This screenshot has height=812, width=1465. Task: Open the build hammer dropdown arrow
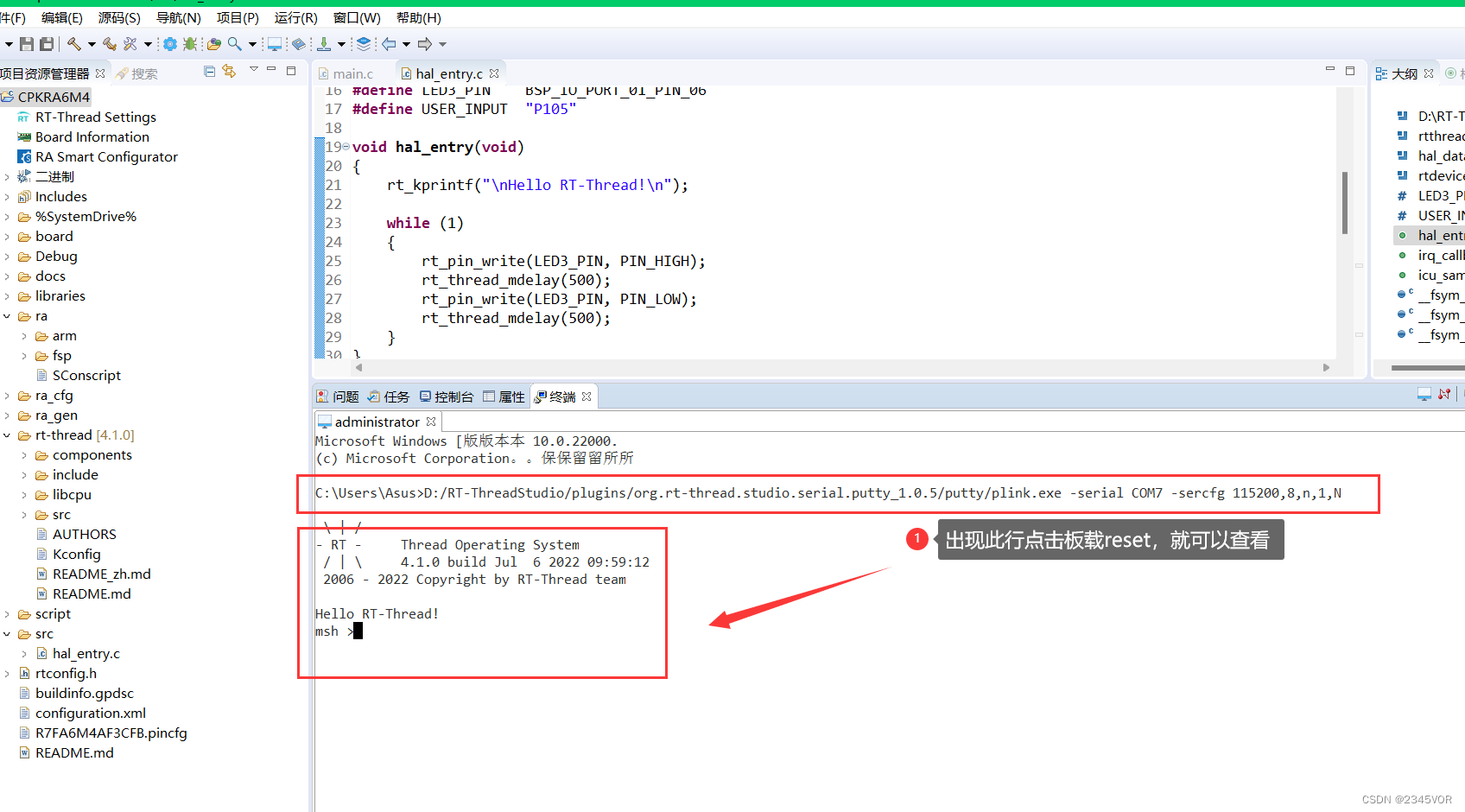[92, 44]
